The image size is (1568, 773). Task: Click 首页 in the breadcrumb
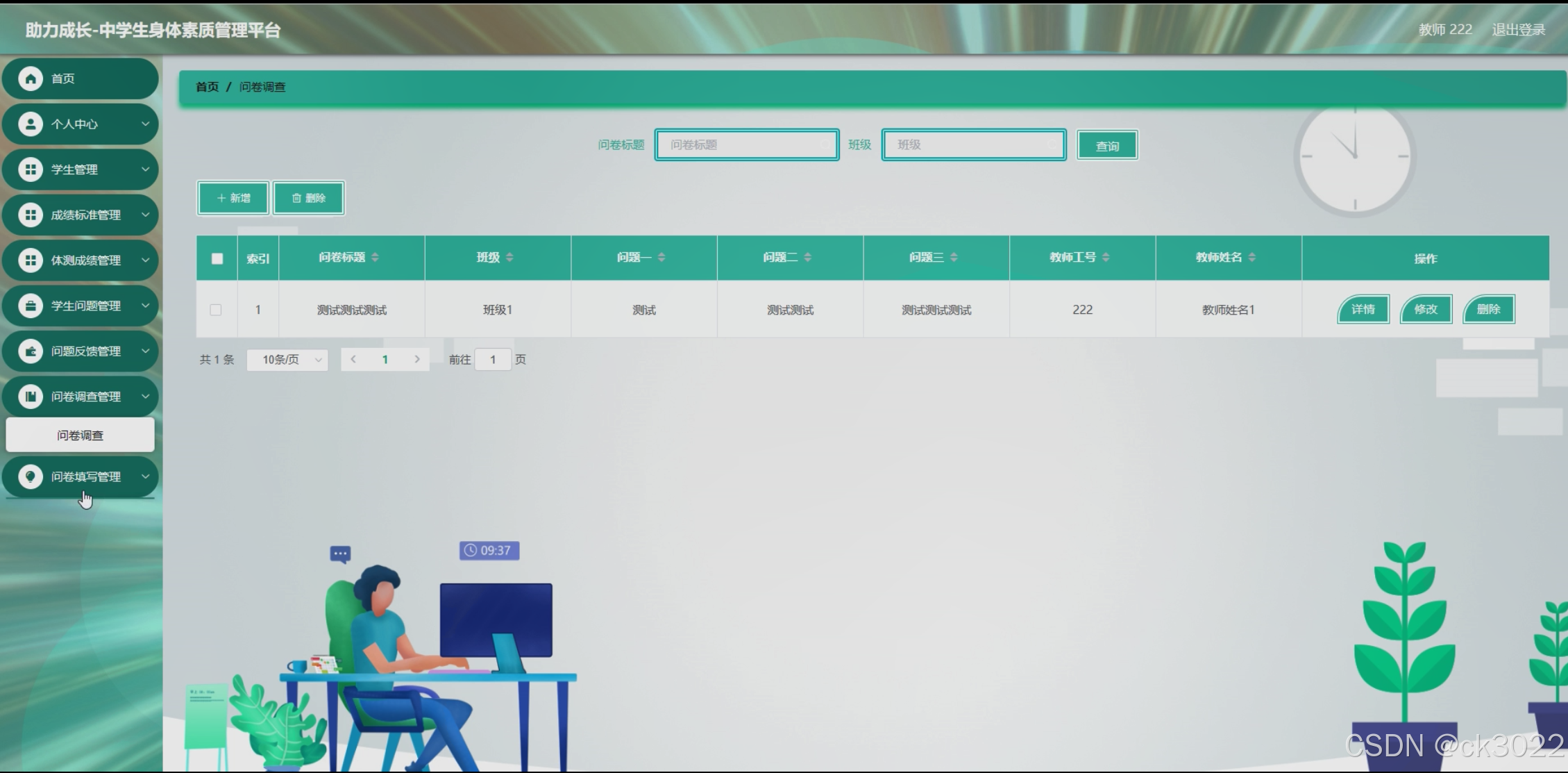tap(207, 88)
